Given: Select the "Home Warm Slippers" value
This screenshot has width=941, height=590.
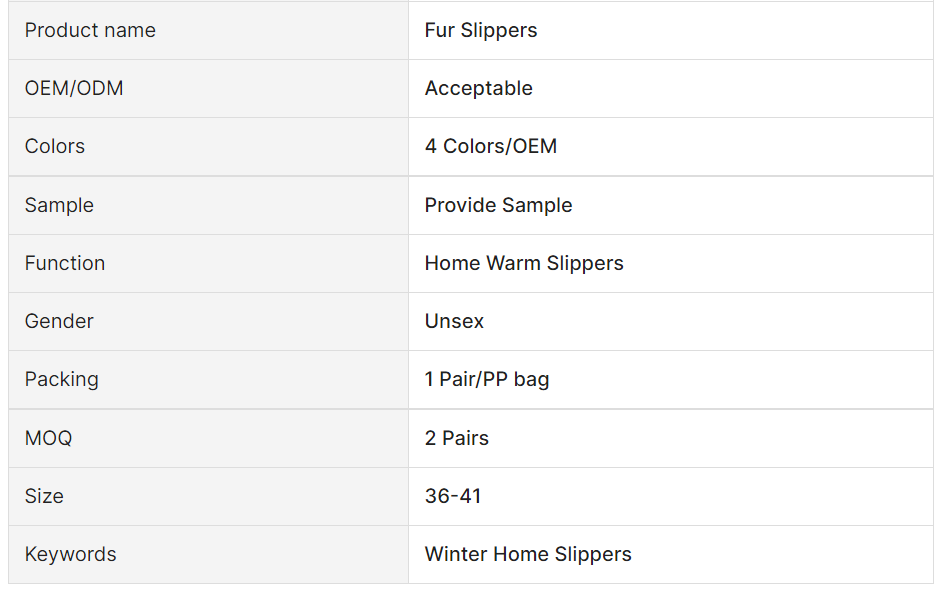Looking at the screenshot, I should click(x=524, y=263).
